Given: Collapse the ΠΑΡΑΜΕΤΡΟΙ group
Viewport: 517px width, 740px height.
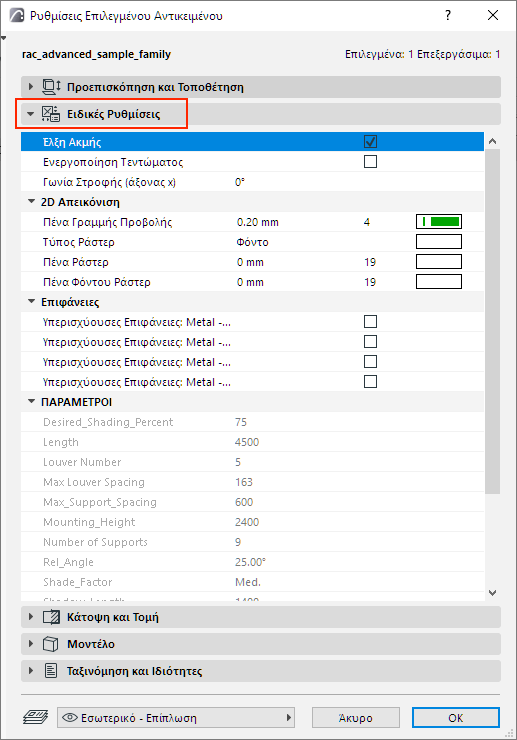Looking at the screenshot, I should pyautogui.click(x=32, y=402).
